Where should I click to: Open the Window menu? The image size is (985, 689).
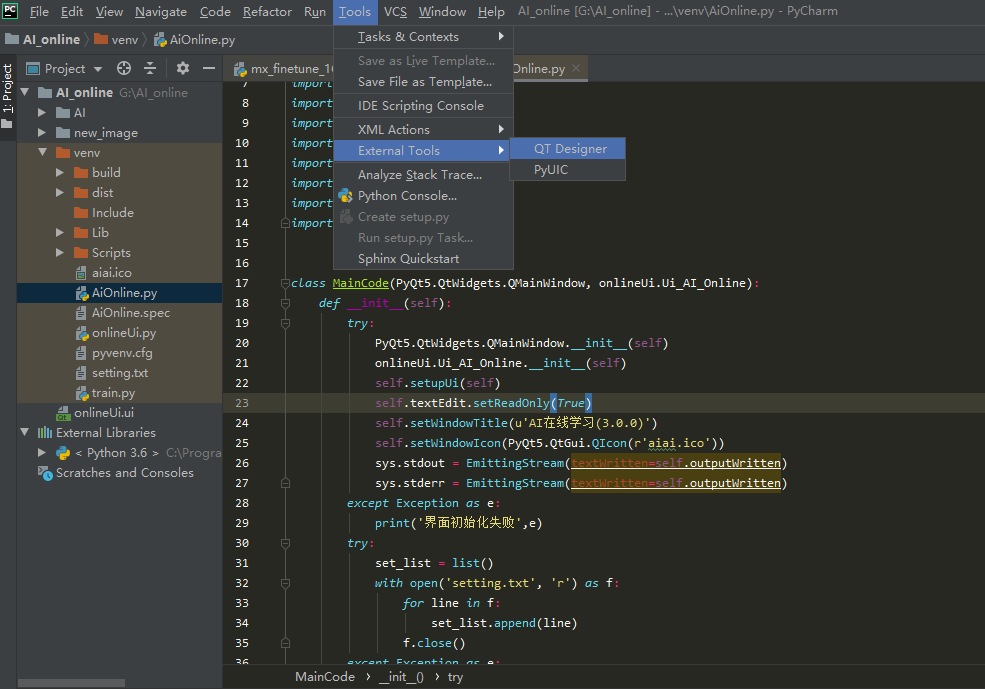(442, 11)
